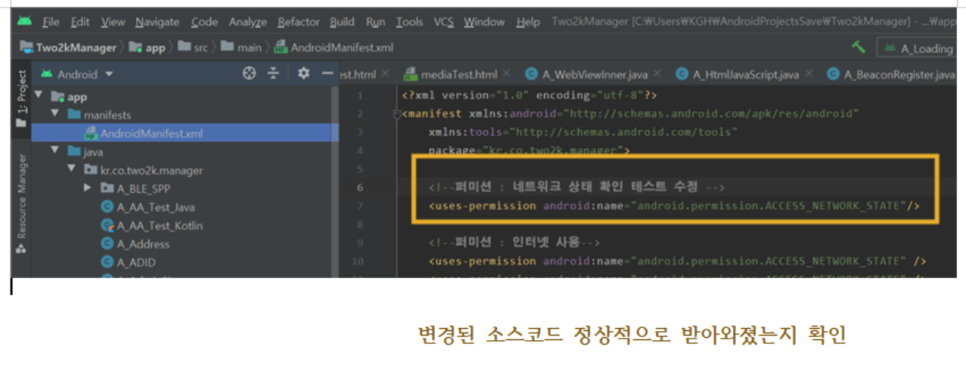Open the Analyze menu
966x365 pixels.
tap(248, 22)
